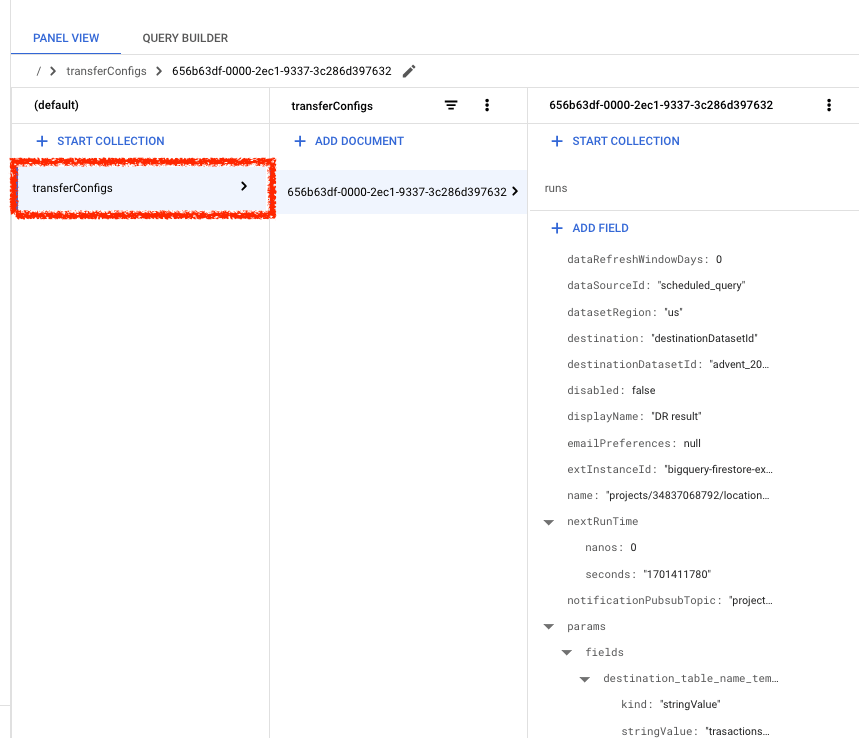Collapse the destination_table_name_tem... field
The height and width of the screenshot is (738, 859).
(585, 679)
